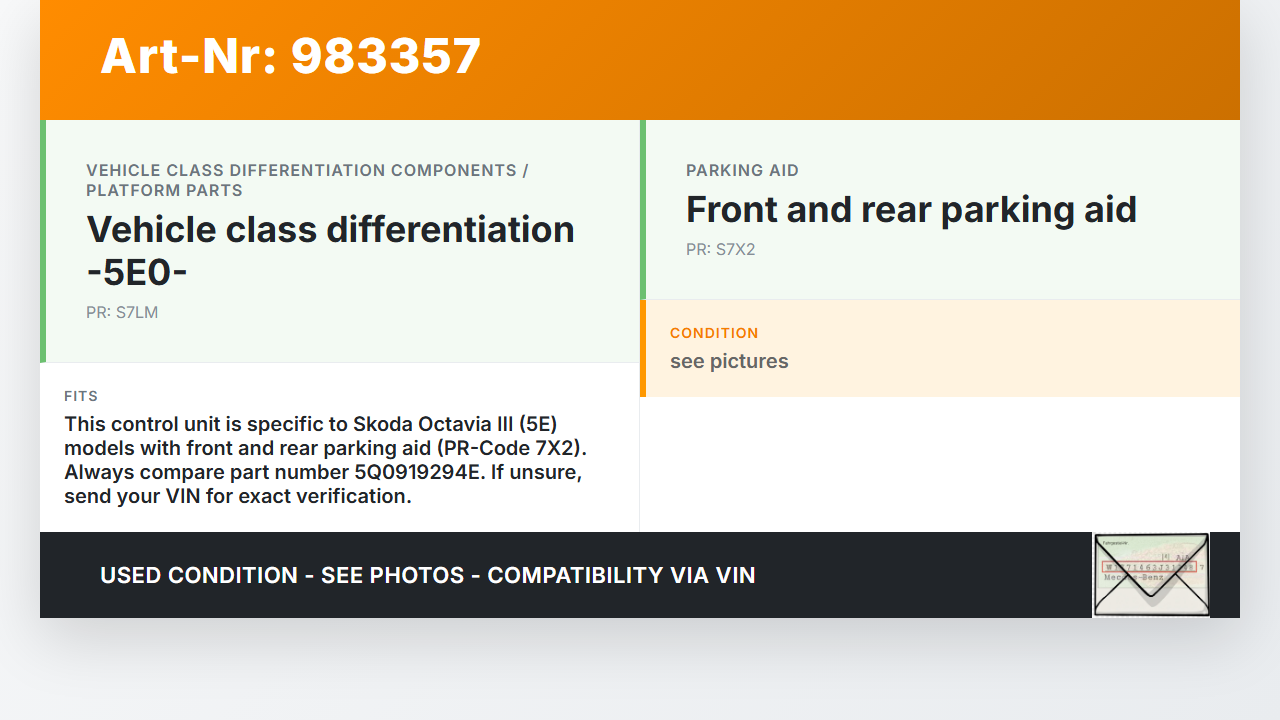
Task: Click the PR: S7LM code
Action: pos(122,312)
